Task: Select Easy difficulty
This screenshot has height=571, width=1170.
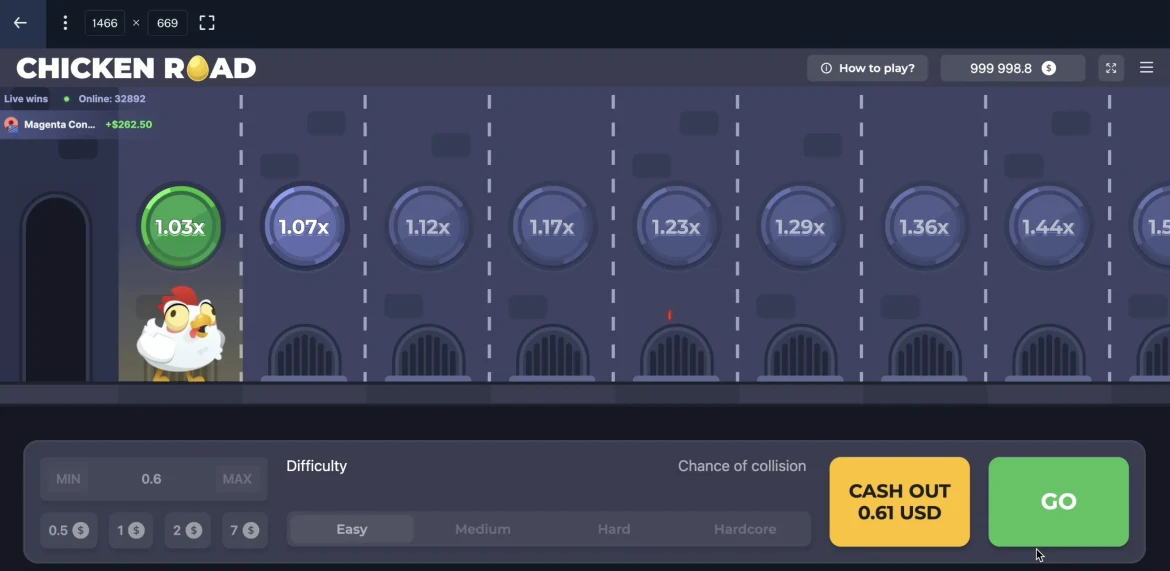Action: coord(351,529)
